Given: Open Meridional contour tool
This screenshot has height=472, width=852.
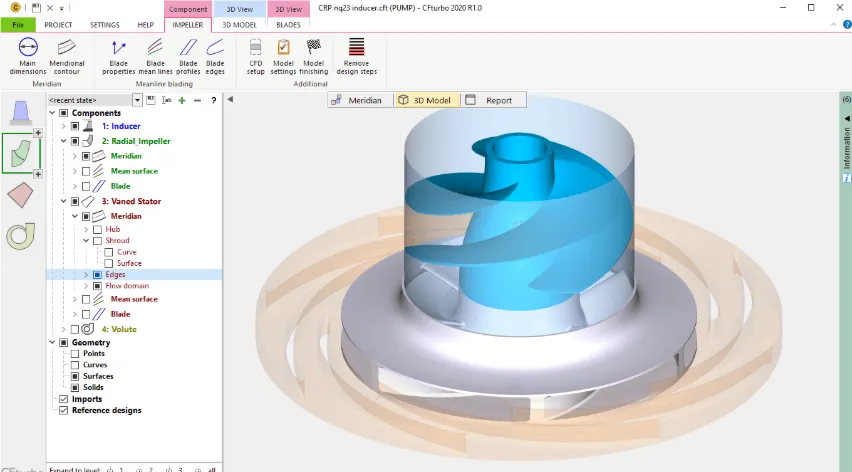Looking at the screenshot, I should 66,56.
